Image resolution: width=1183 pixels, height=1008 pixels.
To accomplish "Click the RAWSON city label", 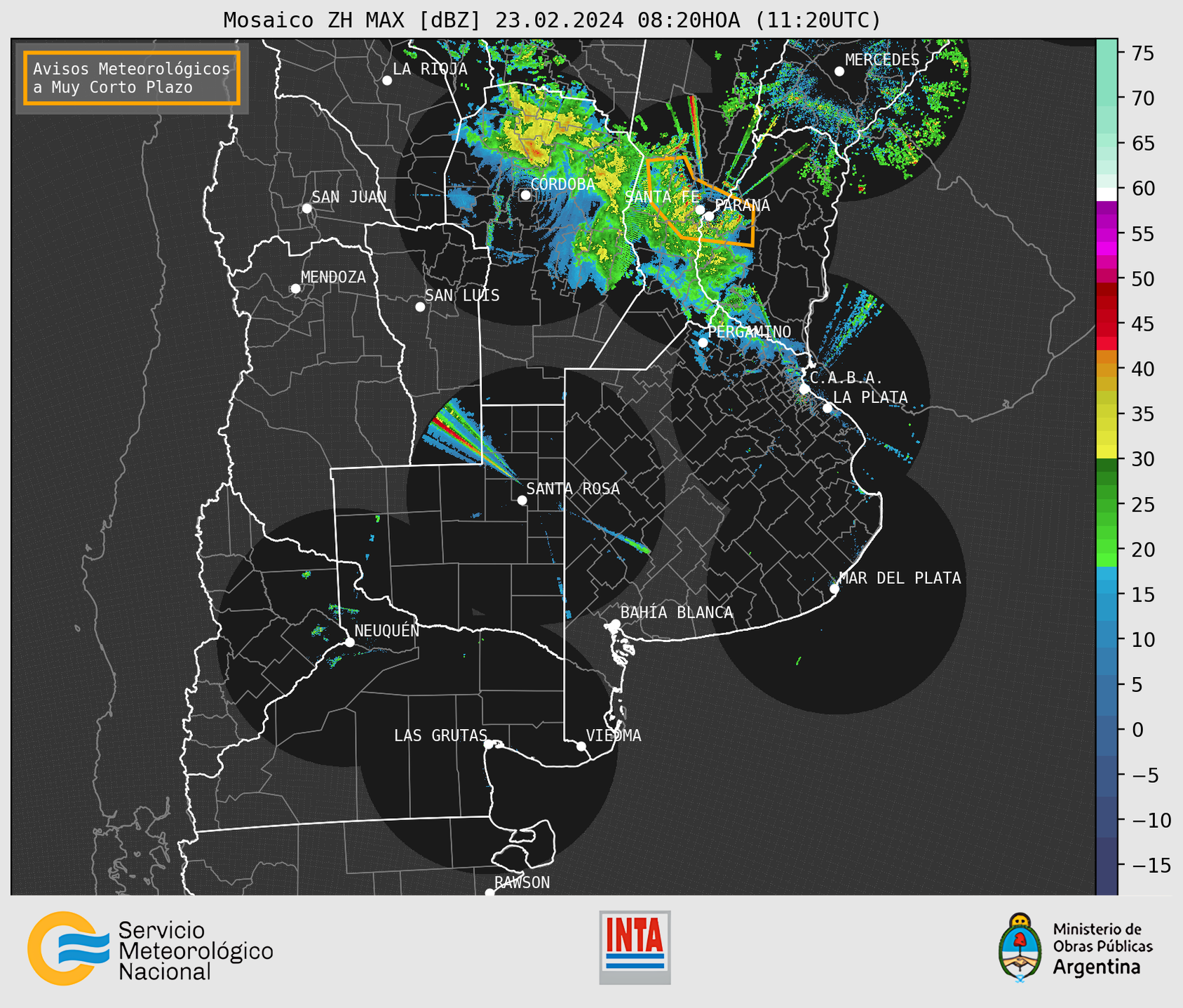I will coord(522,883).
